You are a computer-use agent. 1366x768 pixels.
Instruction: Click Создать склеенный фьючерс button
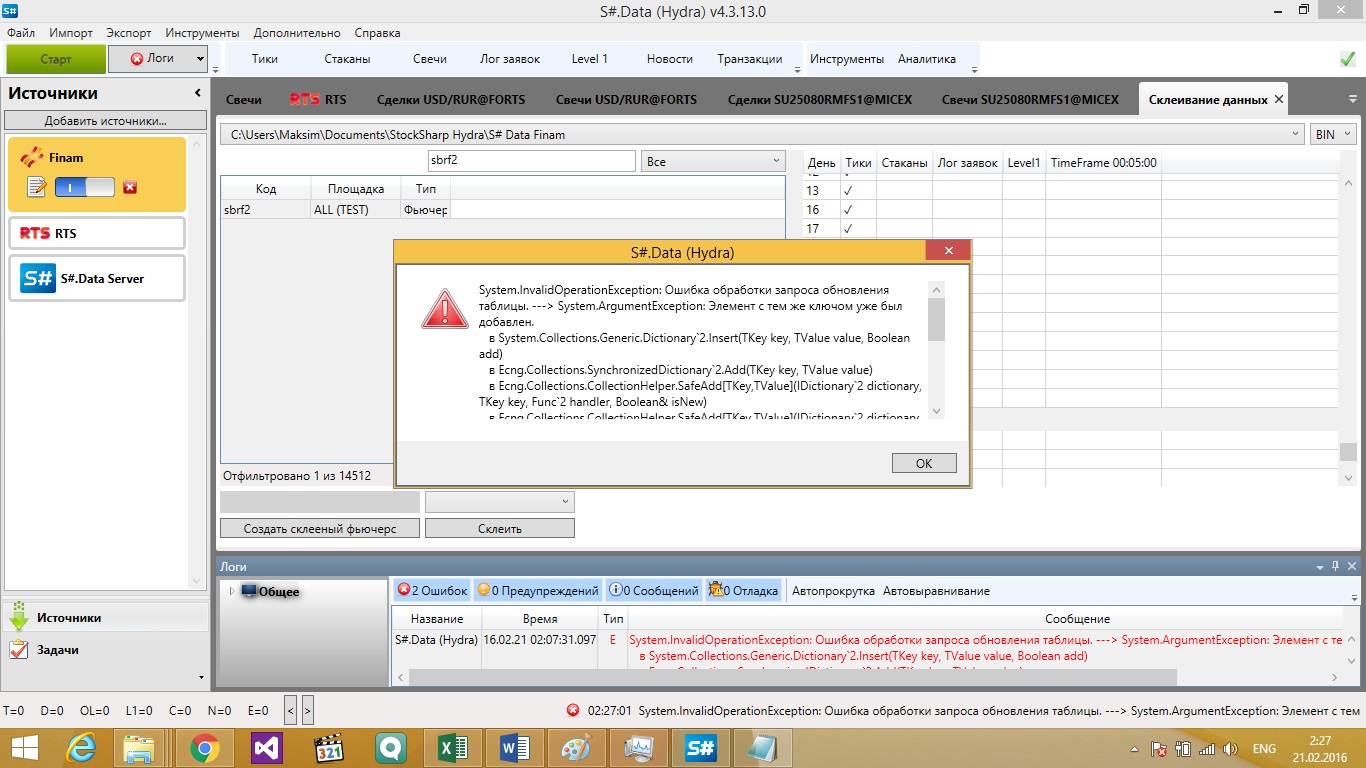point(320,528)
